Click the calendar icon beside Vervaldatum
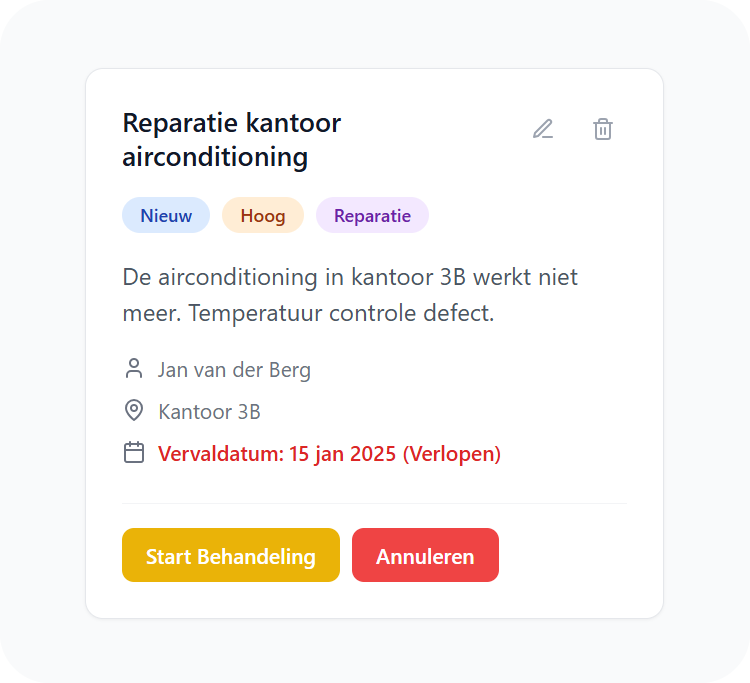The height and width of the screenshot is (683, 750). coord(134,452)
